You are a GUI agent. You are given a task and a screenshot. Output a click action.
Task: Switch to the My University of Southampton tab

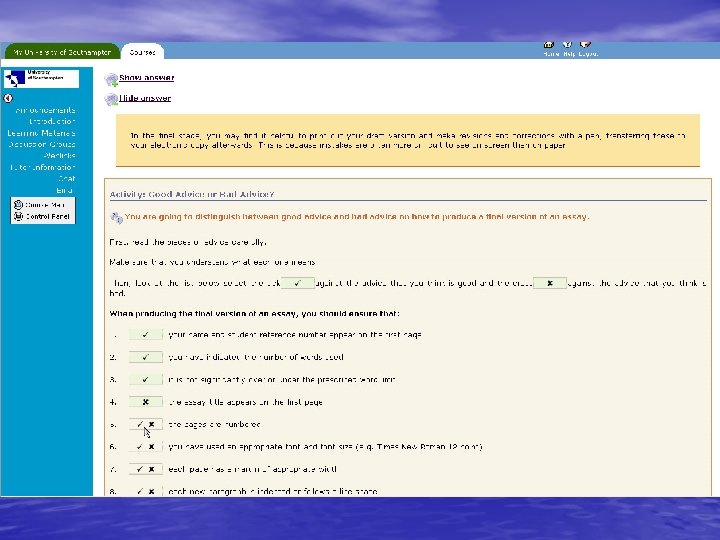coord(62,52)
